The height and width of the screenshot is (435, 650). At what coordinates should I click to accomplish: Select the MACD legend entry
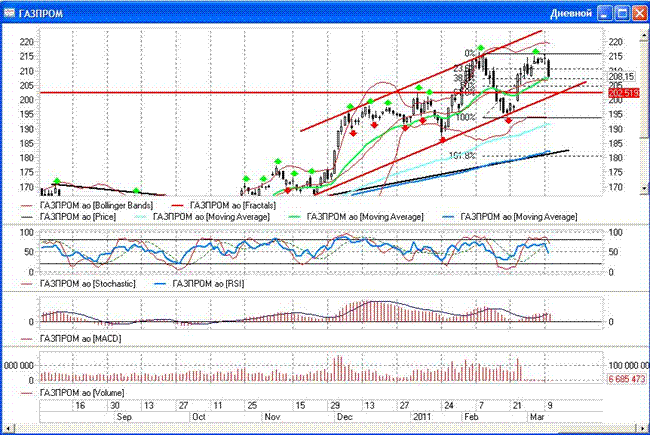71,339
